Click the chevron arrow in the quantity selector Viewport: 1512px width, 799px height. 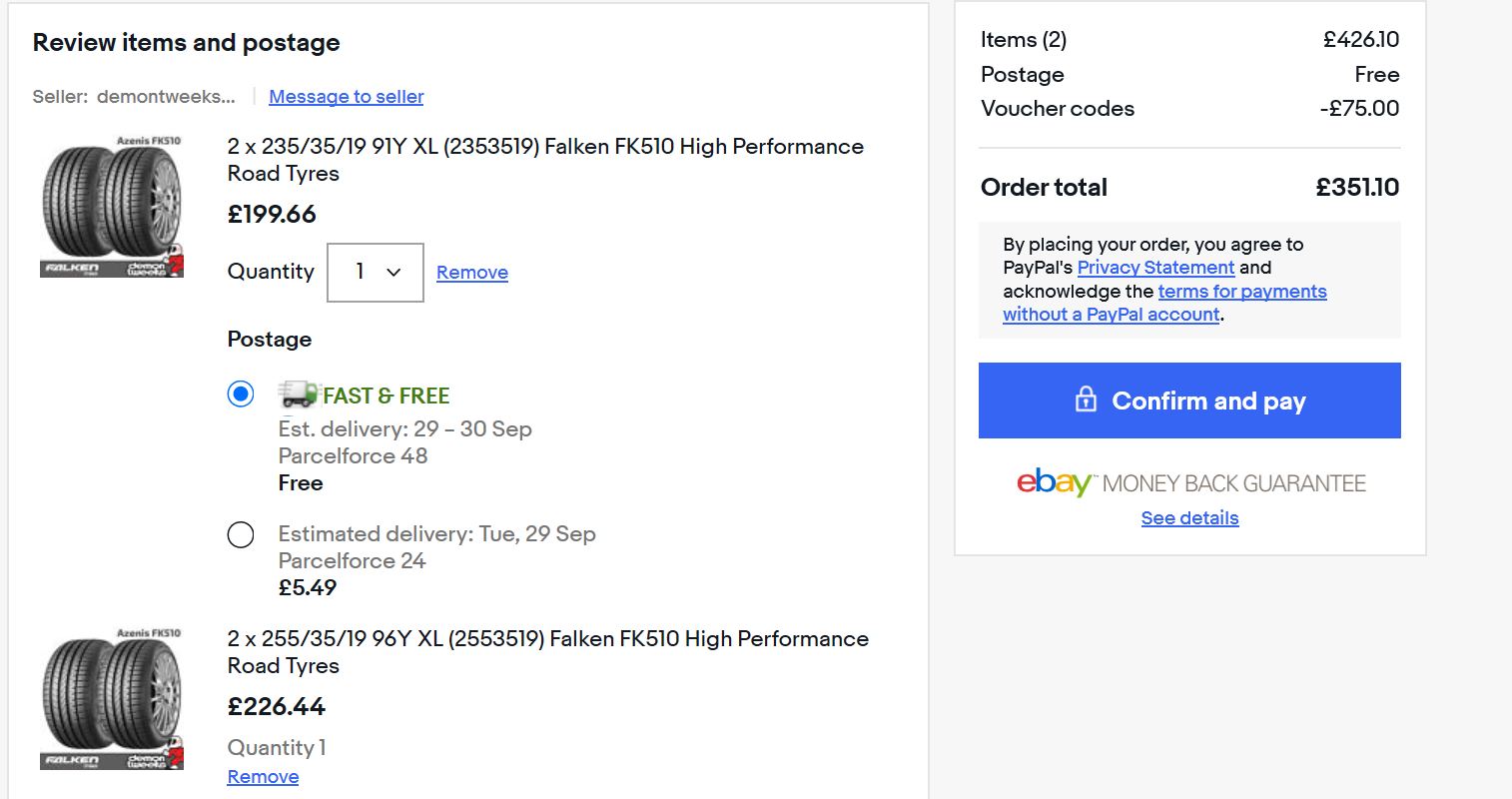pyautogui.click(x=393, y=272)
